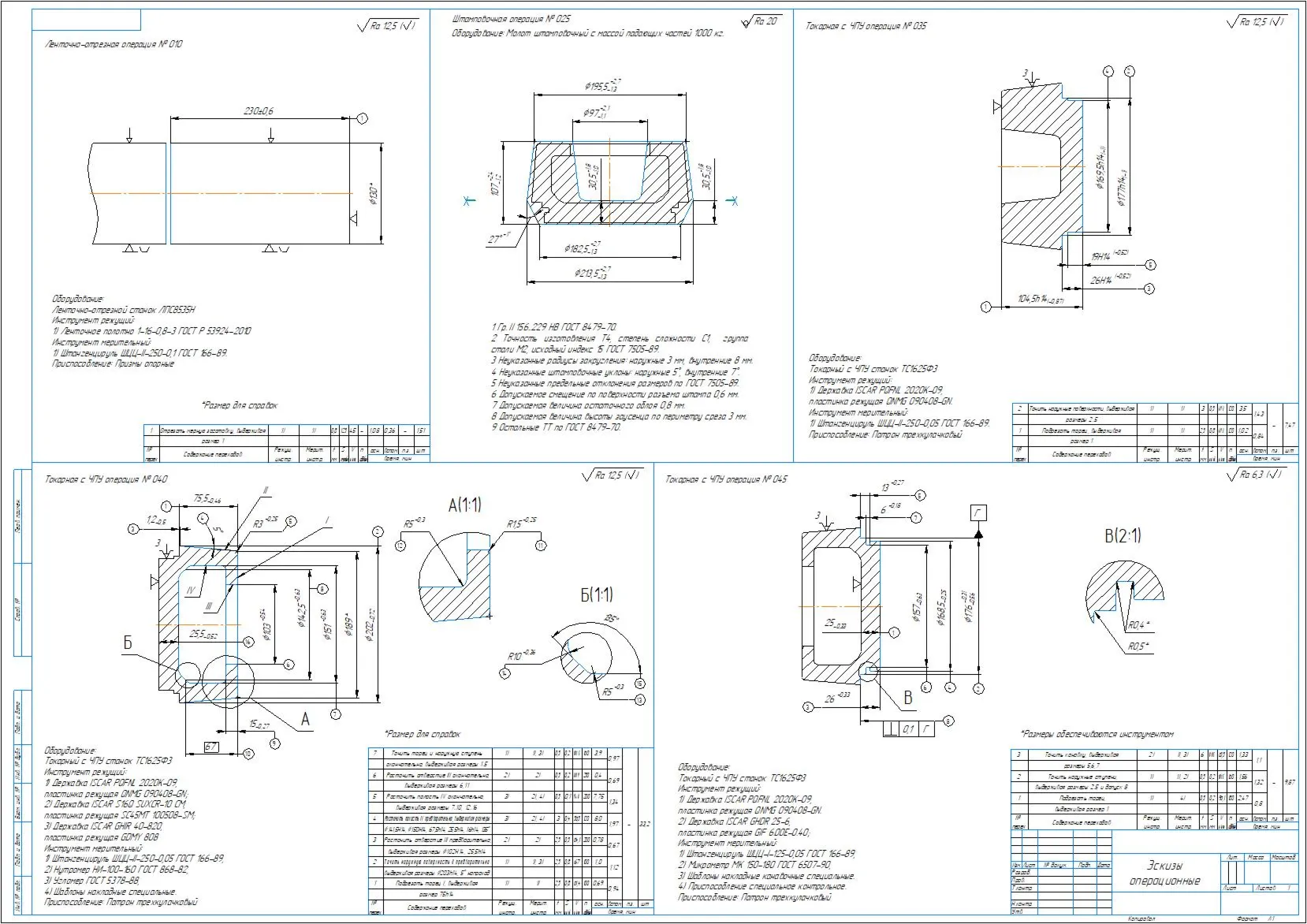Select the detail view label В(2:1)

pyautogui.click(x=1123, y=536)
